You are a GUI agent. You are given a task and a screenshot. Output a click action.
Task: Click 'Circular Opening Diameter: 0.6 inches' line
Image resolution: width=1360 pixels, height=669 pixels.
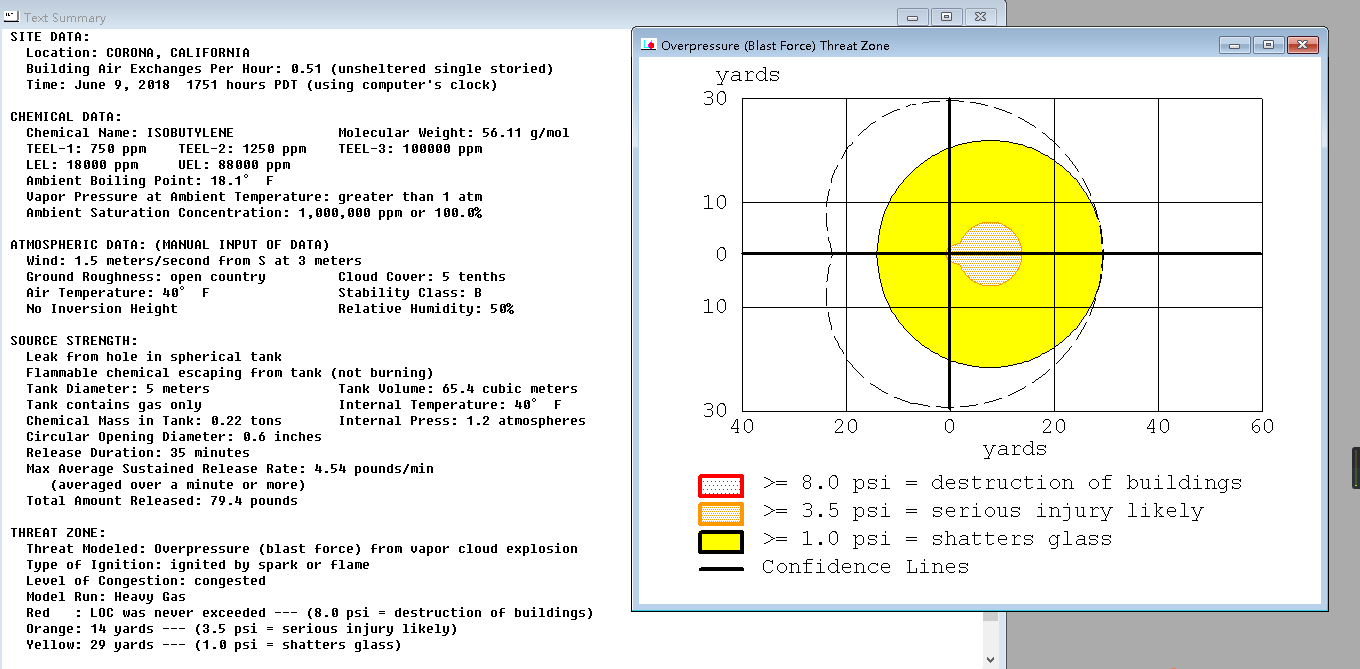[174, 437]
